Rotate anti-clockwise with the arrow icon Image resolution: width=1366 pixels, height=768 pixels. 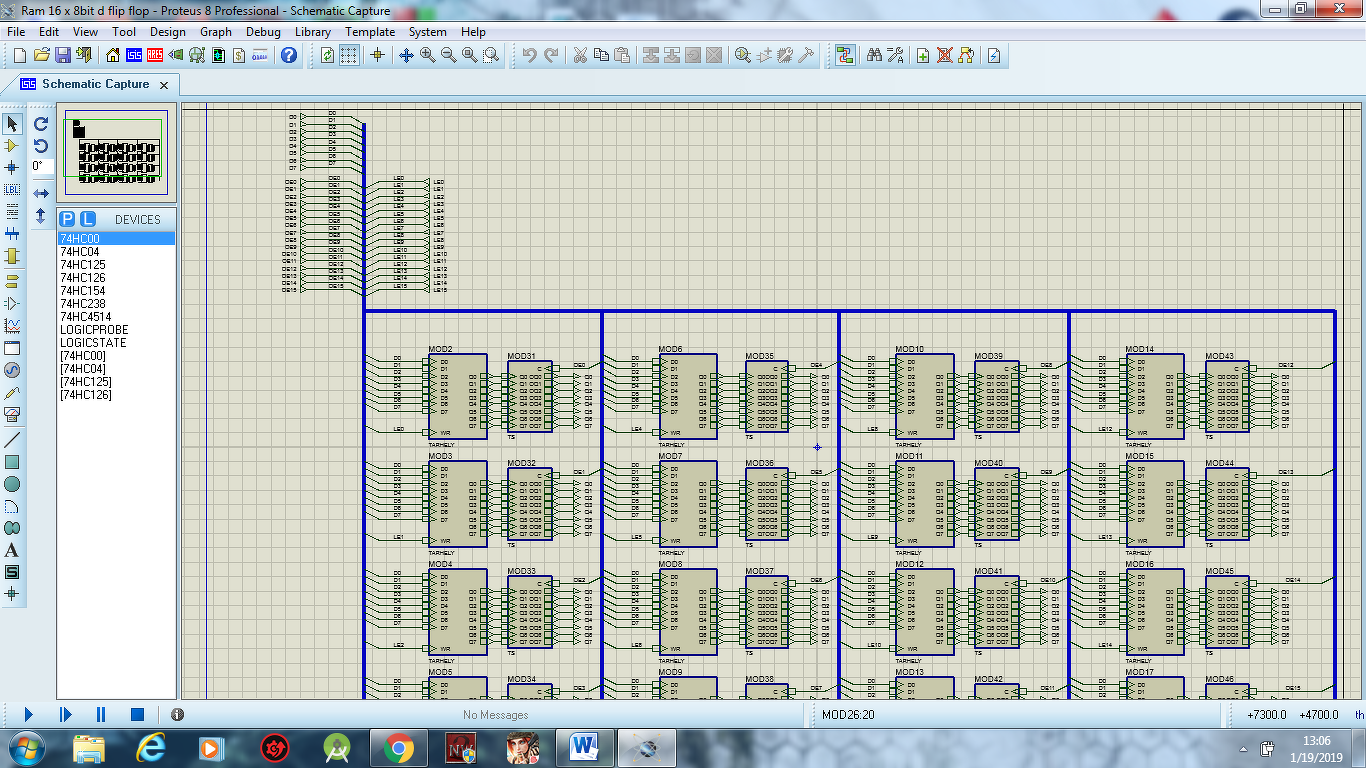(x=41, y=146)
